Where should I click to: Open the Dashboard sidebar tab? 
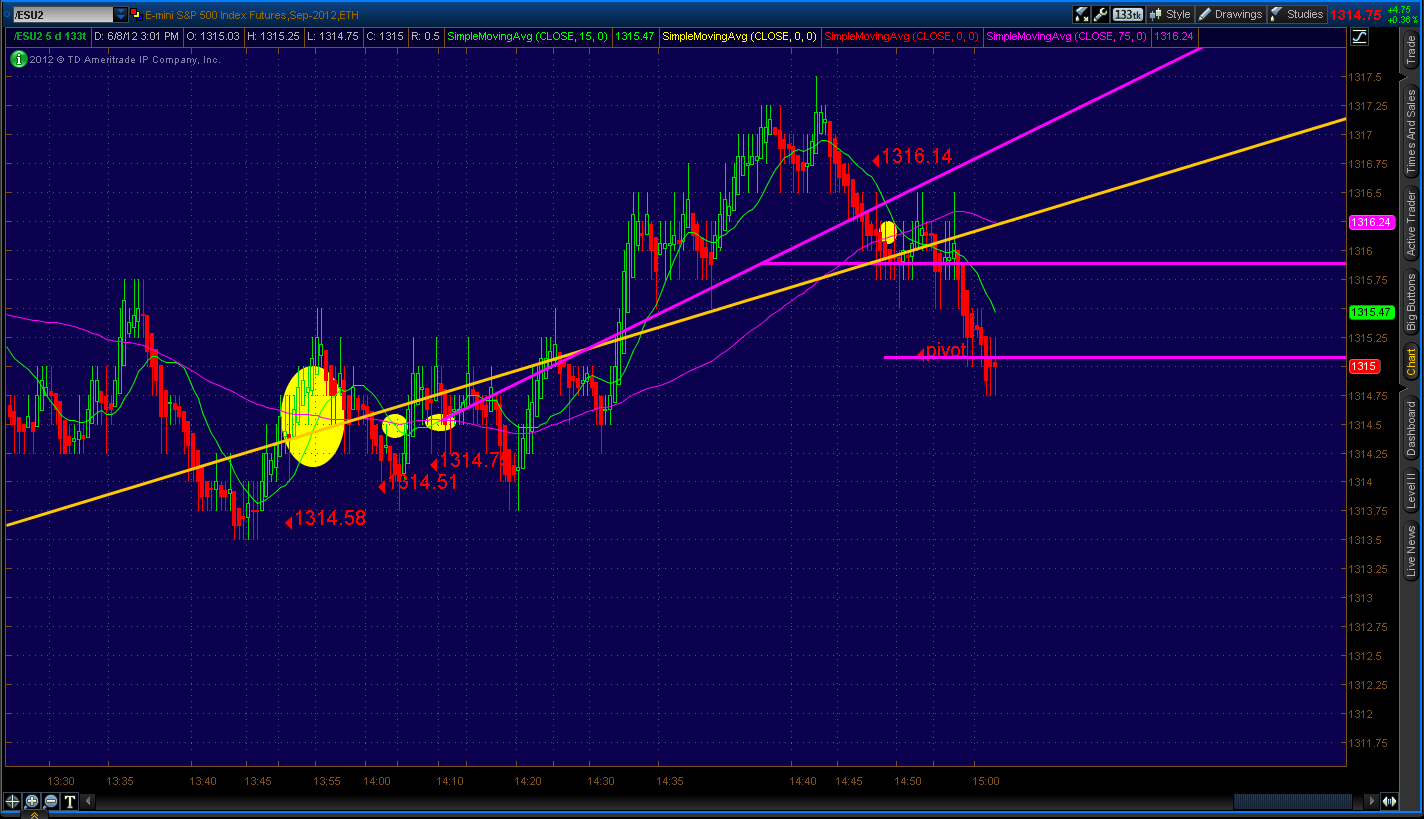1411,428
